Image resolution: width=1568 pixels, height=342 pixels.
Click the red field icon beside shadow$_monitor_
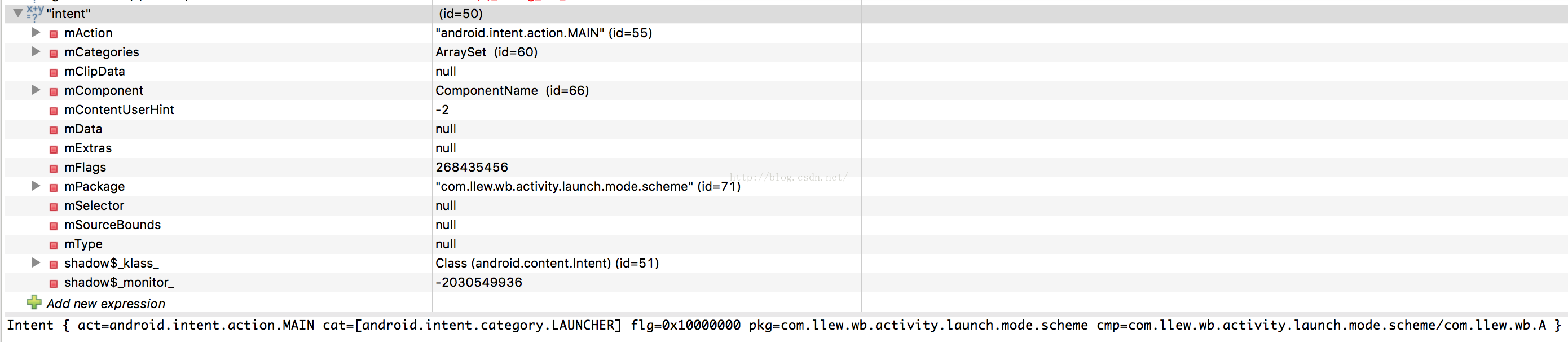pyautogui.click(x=54, y=283)
